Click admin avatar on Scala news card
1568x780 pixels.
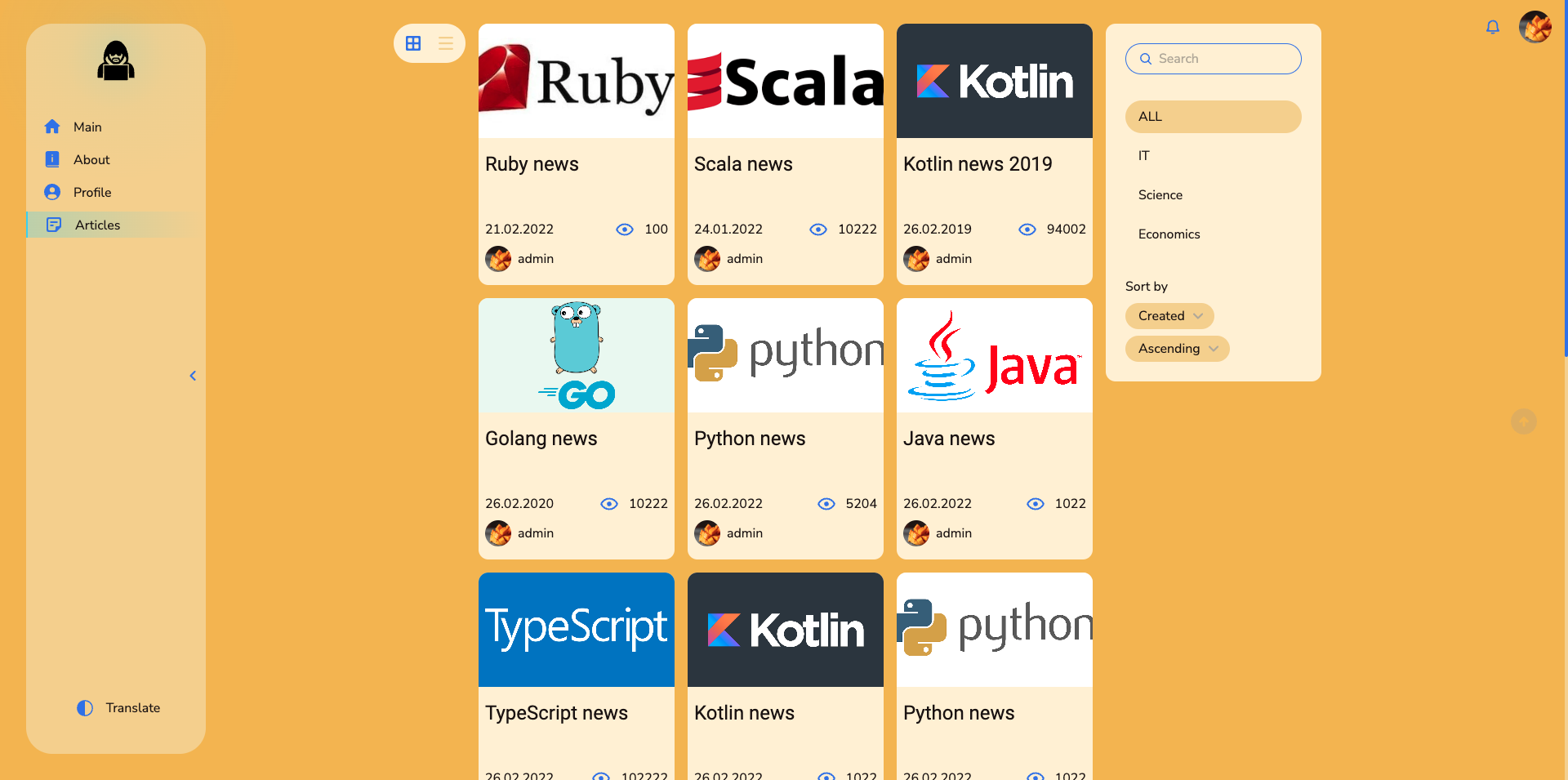(x=707, y=259)
